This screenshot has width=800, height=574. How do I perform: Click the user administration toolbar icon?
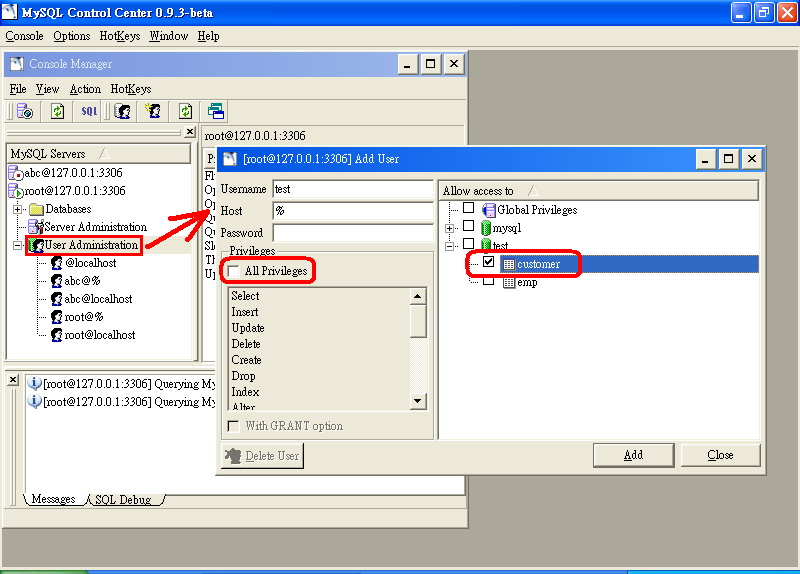pos(122,111)
